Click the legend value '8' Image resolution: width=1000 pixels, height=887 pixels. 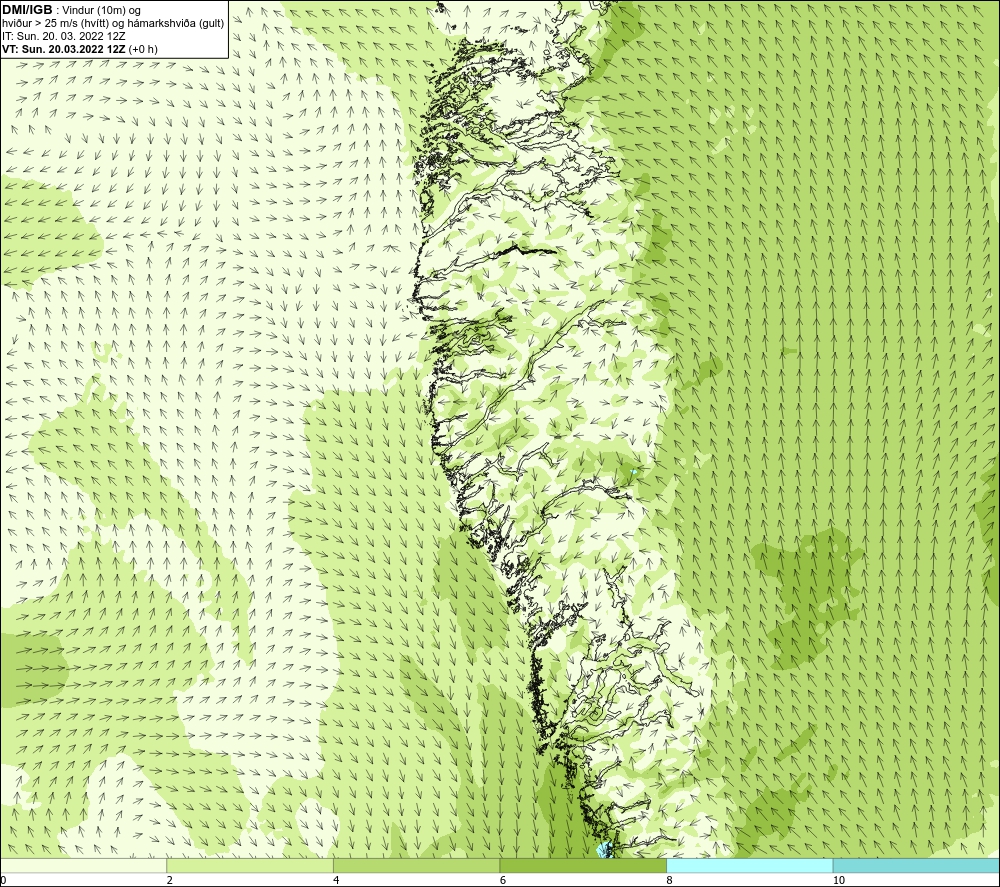click(x=670, y=880)
